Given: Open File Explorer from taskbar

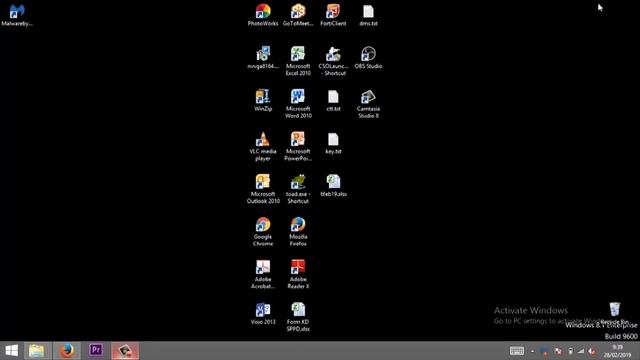Looking at the screenshot, I should click(x=37, y=350).
